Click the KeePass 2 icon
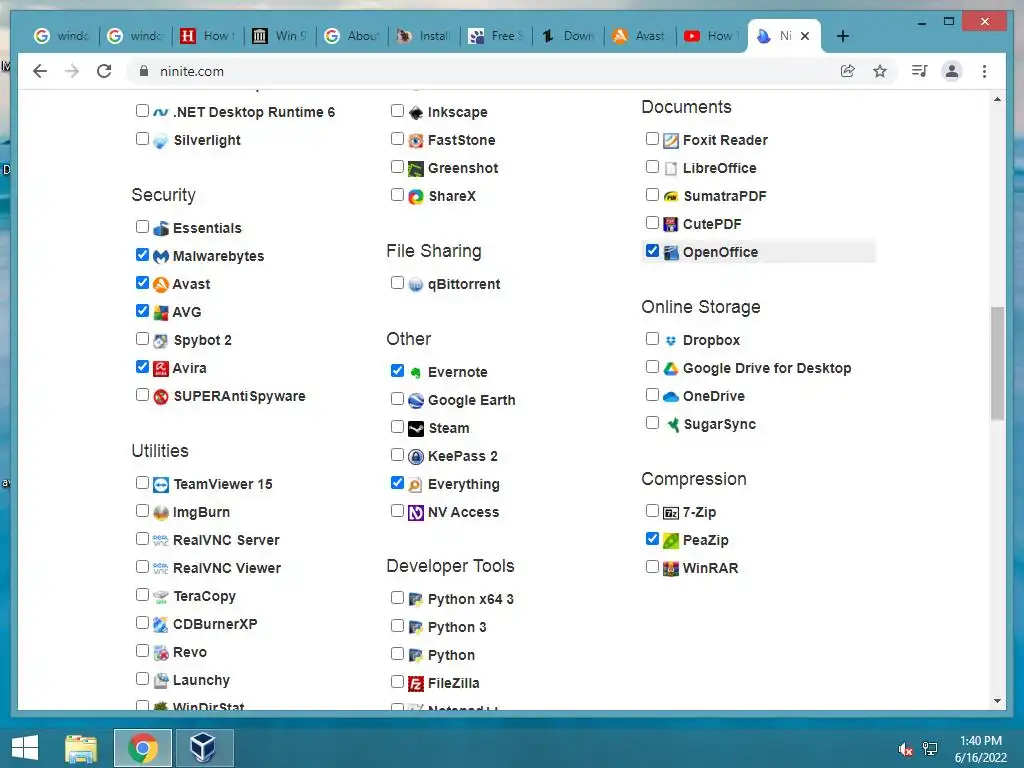This screenshot has width=1024, height=768. (x=415, y=456)
